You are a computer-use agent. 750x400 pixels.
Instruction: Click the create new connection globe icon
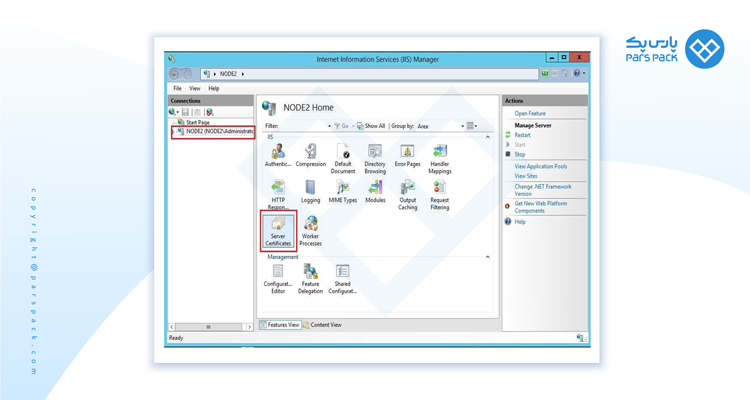174,112
